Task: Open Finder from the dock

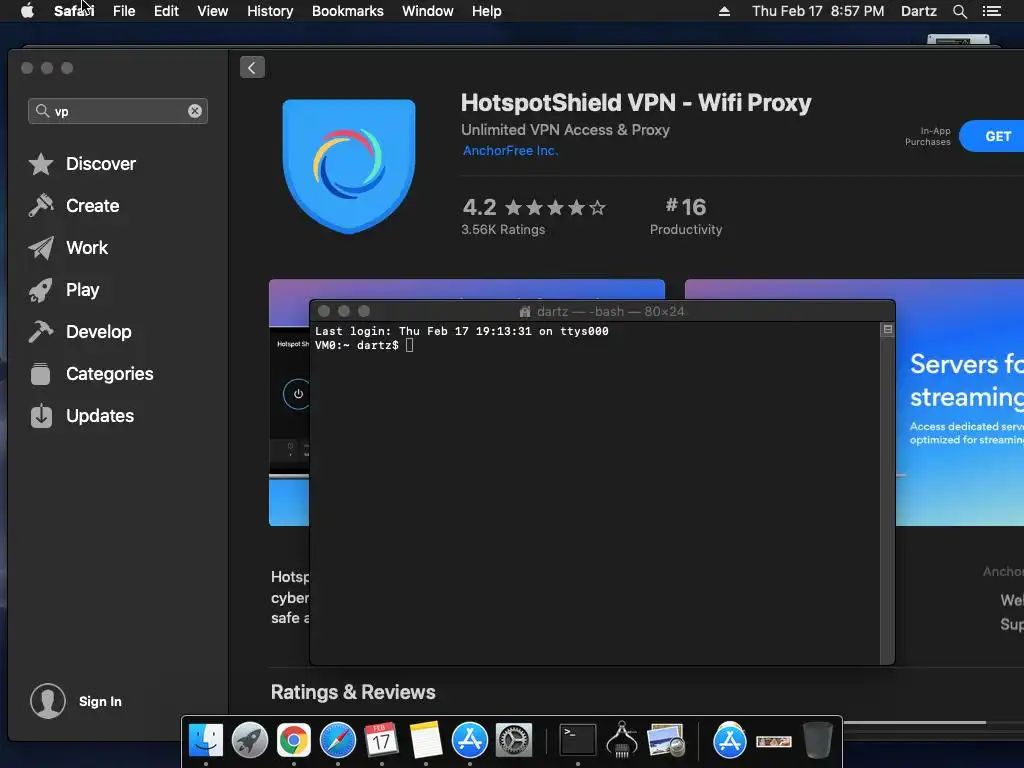Action: click(x=206, y=741)
